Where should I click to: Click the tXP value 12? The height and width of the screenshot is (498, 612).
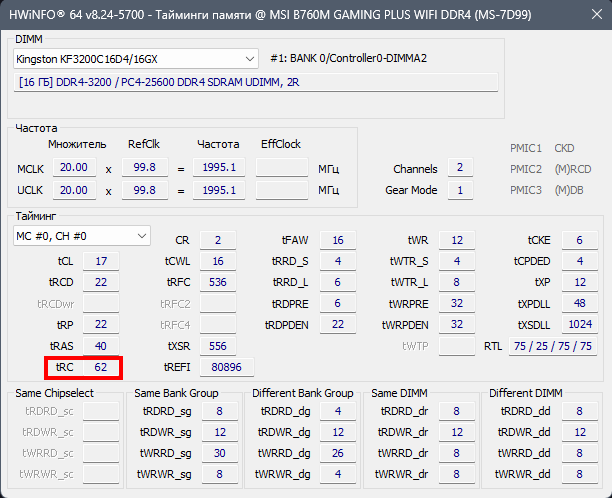click(x=580, y=282)
